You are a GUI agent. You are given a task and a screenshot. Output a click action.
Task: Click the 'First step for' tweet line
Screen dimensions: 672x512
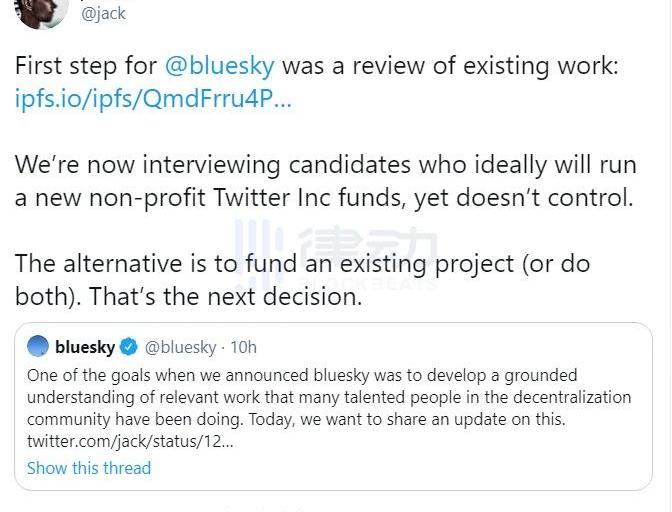[x=84, y=66]
